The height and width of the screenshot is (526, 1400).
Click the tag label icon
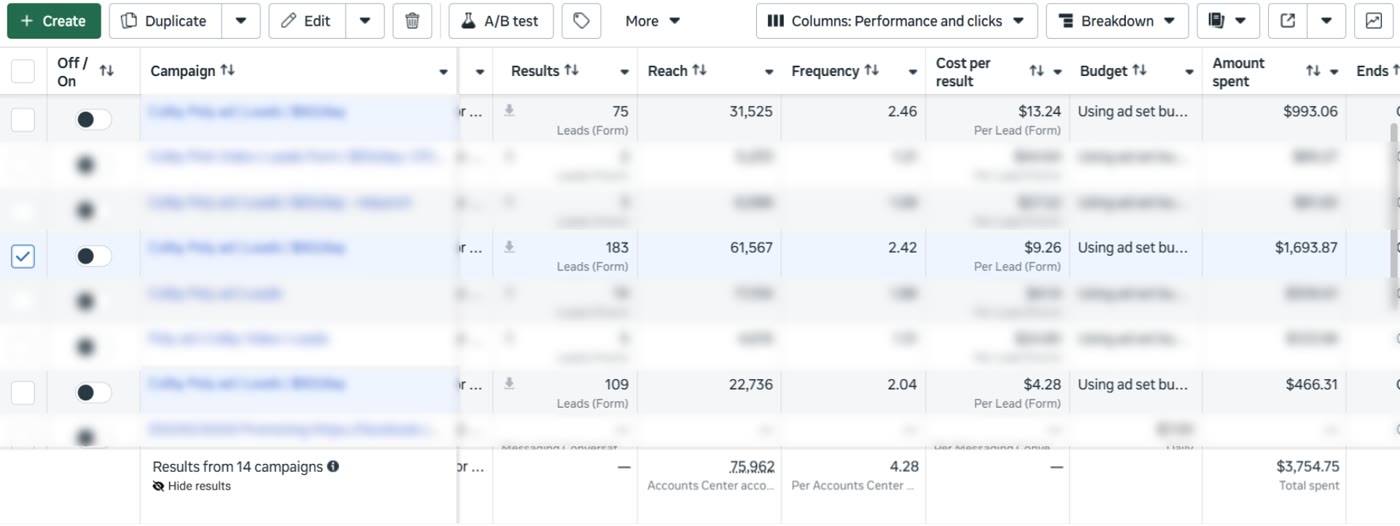(582, 21)
